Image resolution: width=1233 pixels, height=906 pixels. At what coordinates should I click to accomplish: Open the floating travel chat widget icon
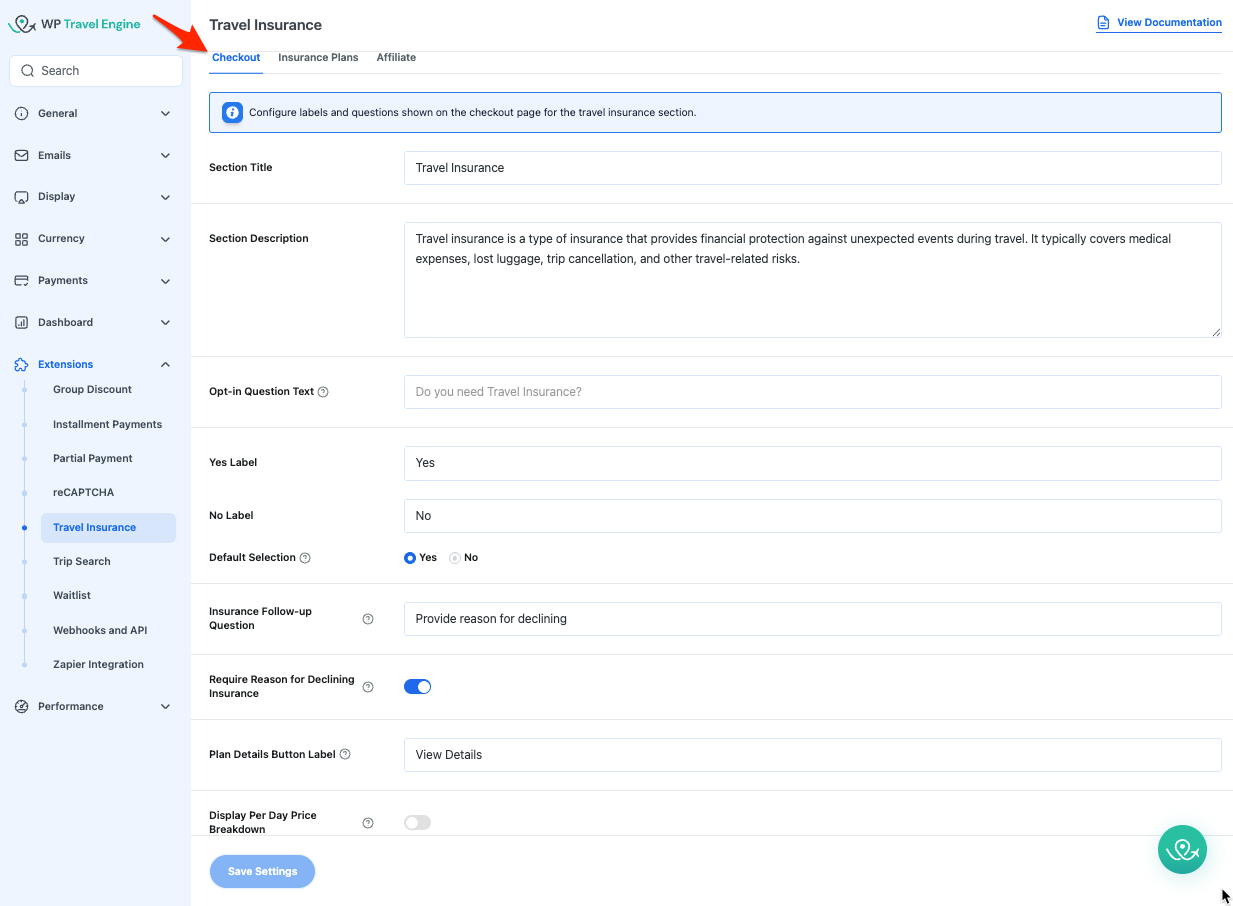(x=1182, y=849)
